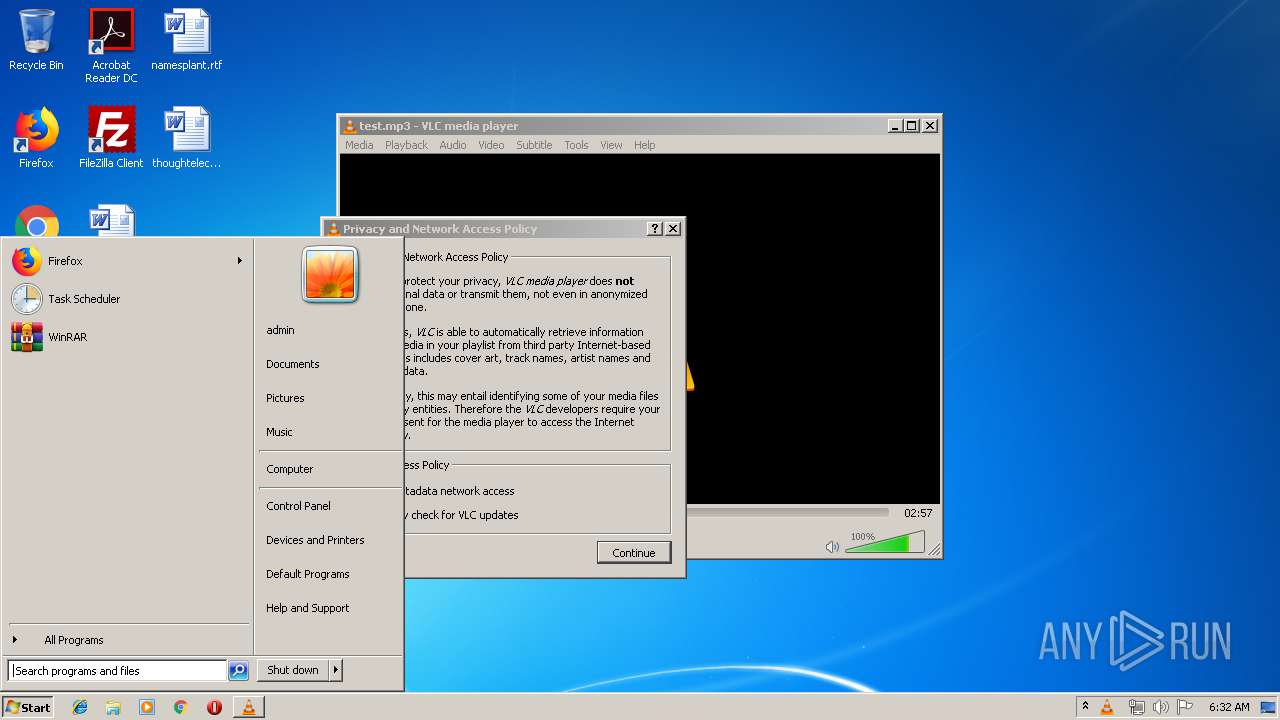1280x720 pixels.
Task: Open the Tools menu in VLC
Action: click(576, 145)
